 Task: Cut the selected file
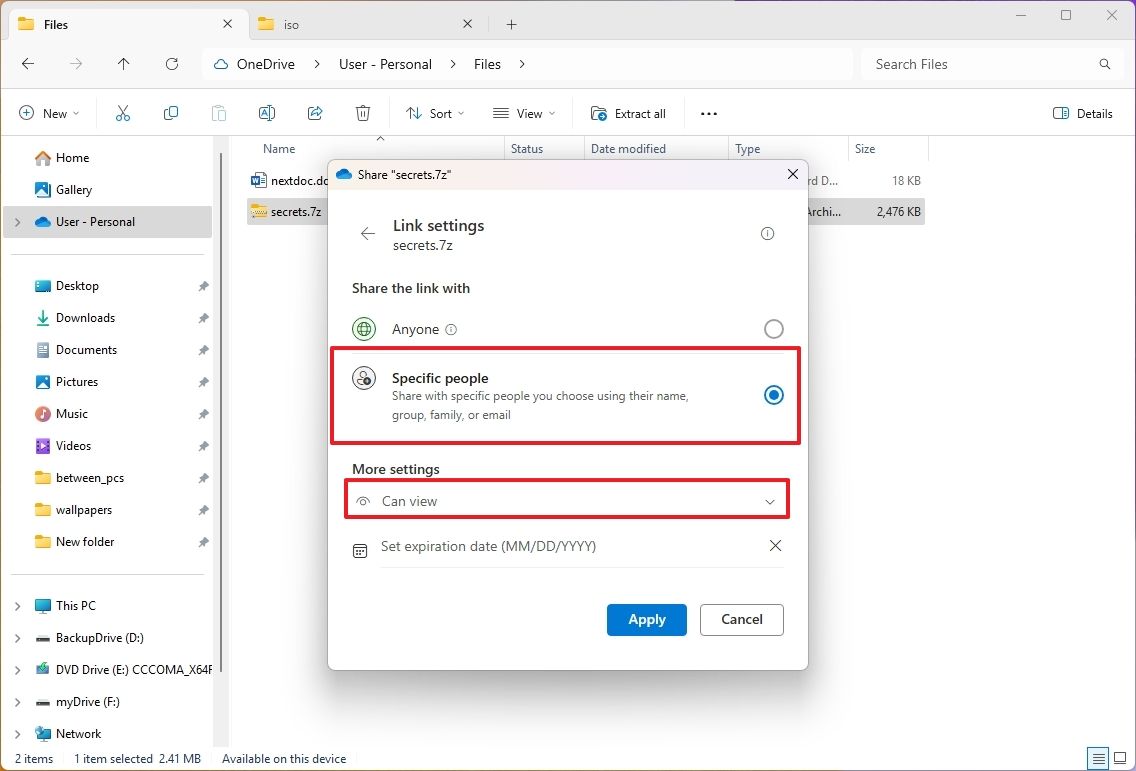(x=122, y=112)
